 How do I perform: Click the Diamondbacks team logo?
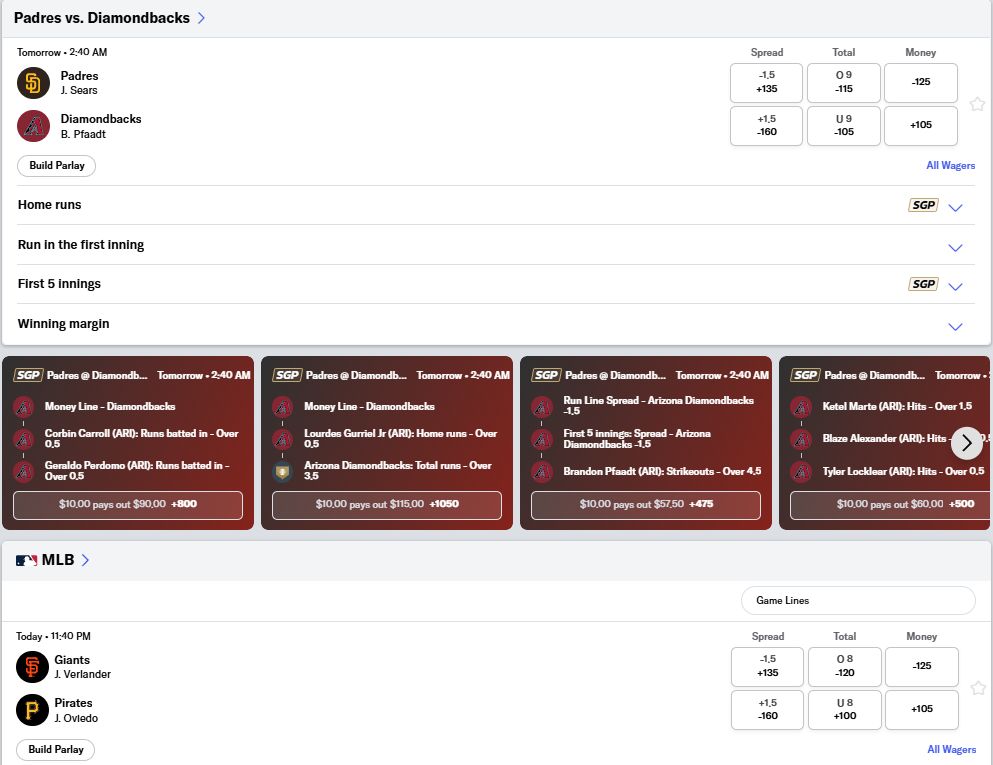[x=30, y=126]
